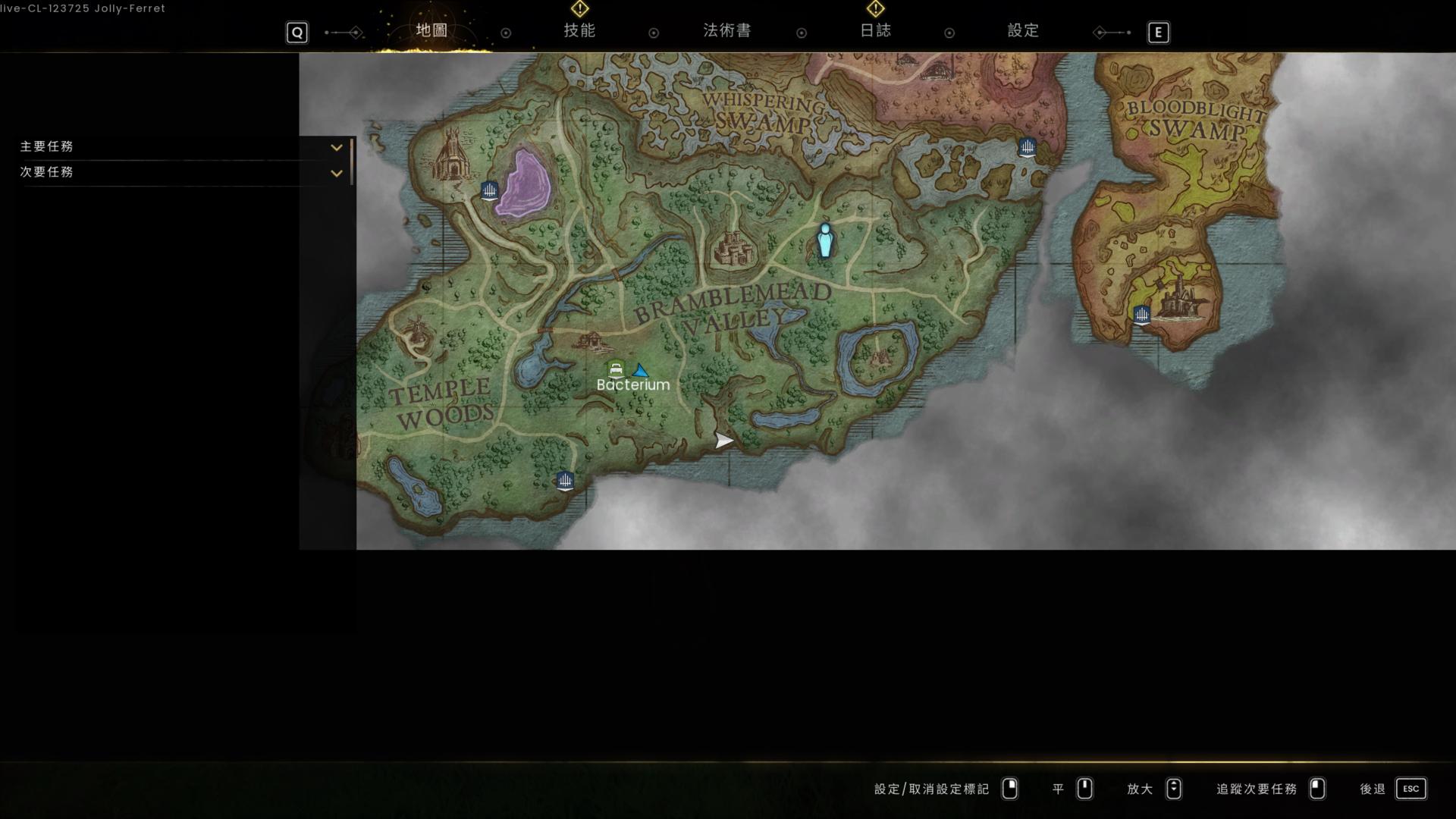Click the ESC key icon

1411,789
